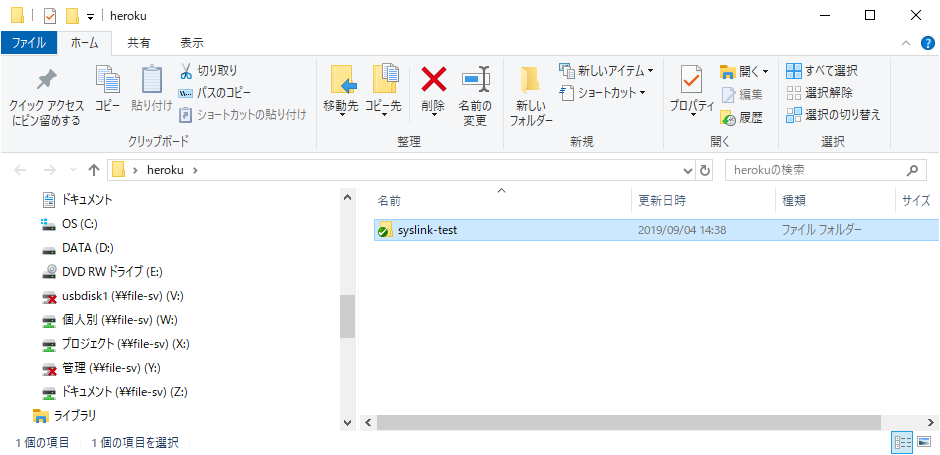Screen dimensions: 940x455
Task: Click Edit (編集) in ribbon
Action: [x=742, y=95]
